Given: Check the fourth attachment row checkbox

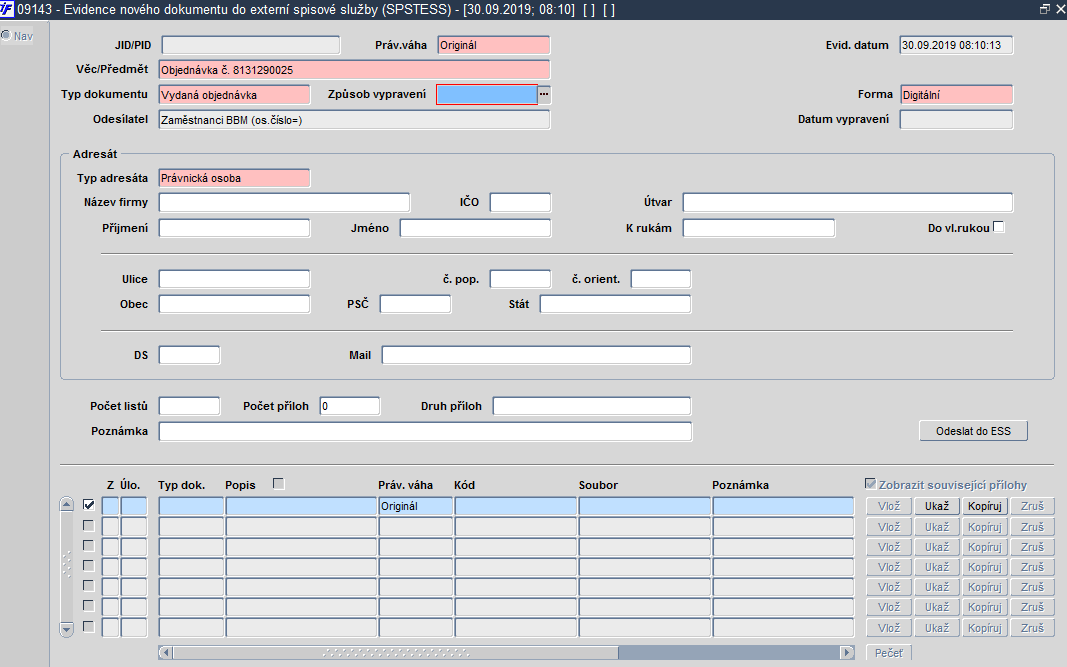Looking at the screenshot, I should point(88,566).
